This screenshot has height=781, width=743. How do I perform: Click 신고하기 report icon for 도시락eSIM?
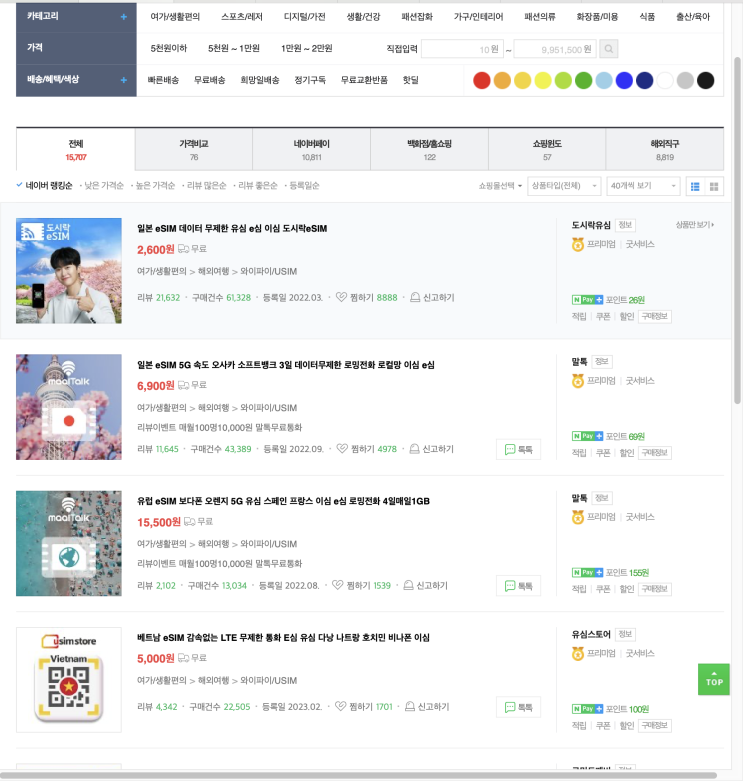(x=432, y=297)
